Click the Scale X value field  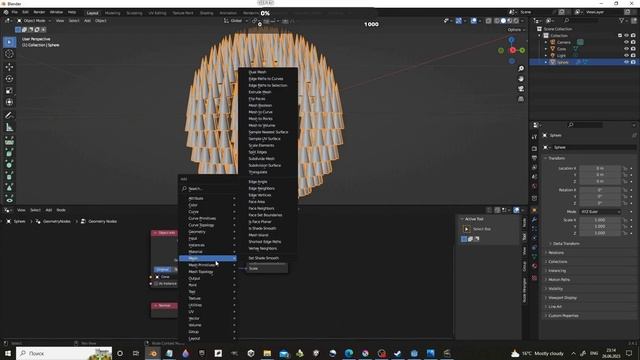click(600, 220)
